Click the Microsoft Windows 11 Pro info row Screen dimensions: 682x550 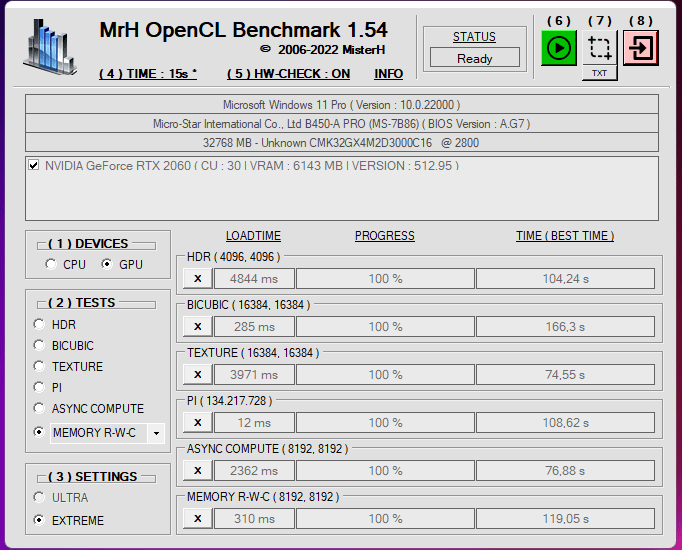[x=342, y=105]
